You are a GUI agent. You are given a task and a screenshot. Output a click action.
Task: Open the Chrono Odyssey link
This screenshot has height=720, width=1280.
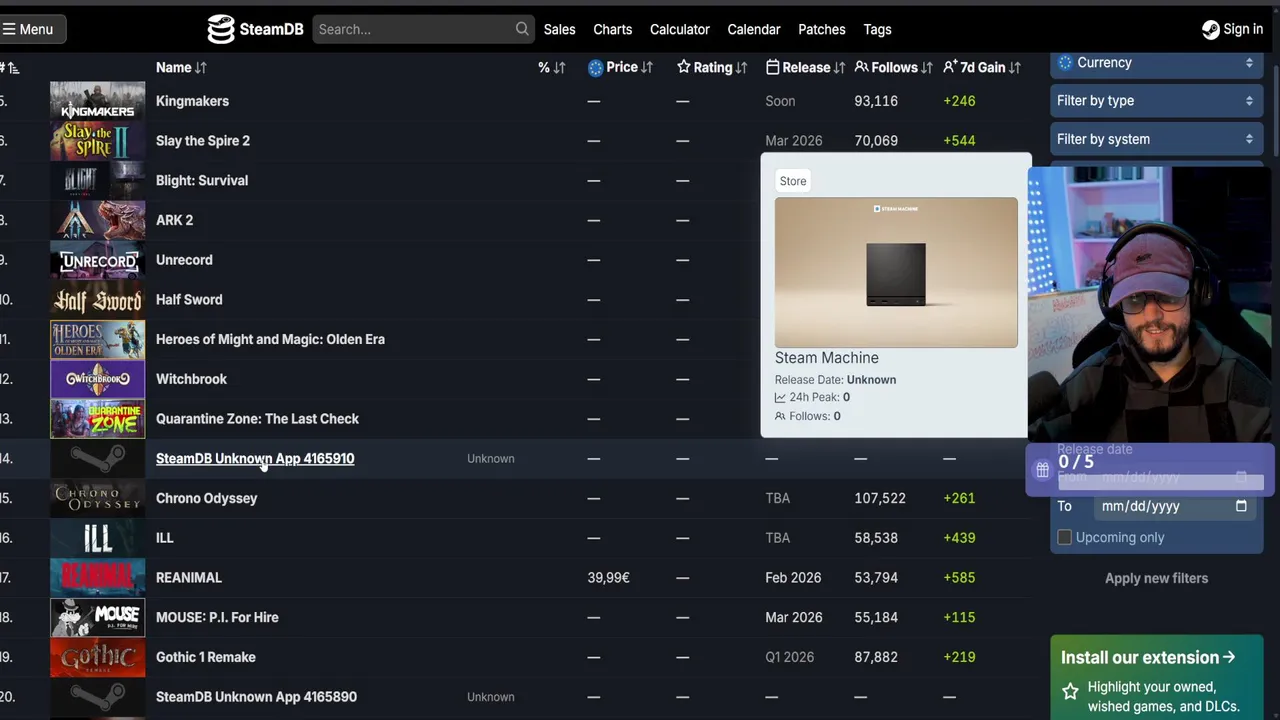206,498
